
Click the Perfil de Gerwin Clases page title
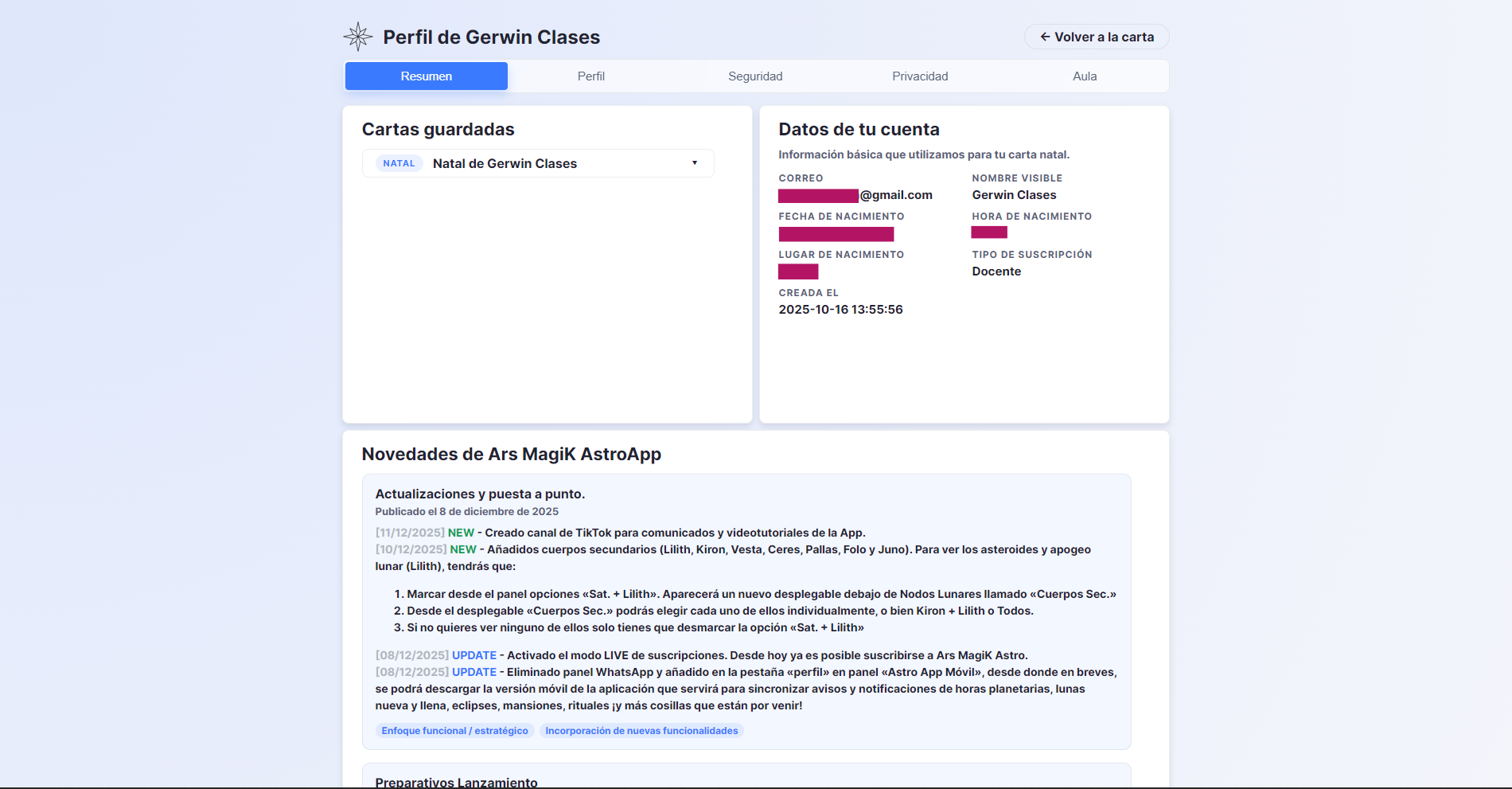tap(491, 37)
